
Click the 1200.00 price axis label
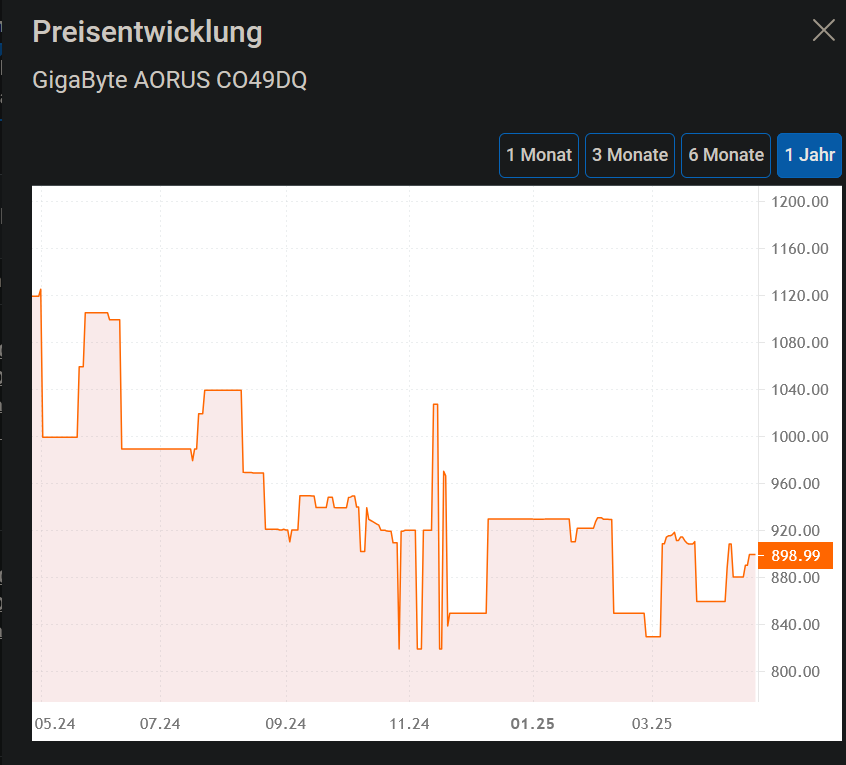(800, 202)
